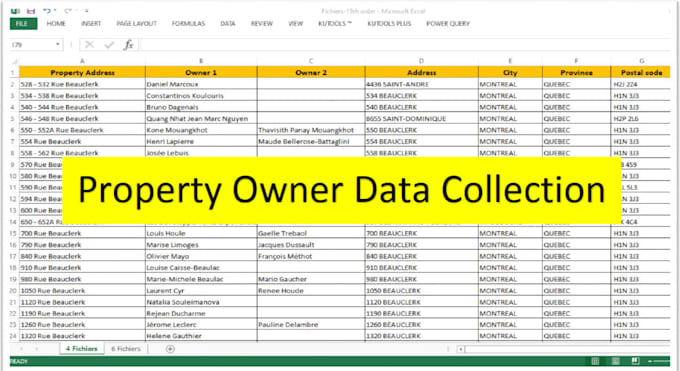This screenshot has height=371, width=680.
Task: Click the zoom slider track in status bar
Action: click(x=662, y=361)
